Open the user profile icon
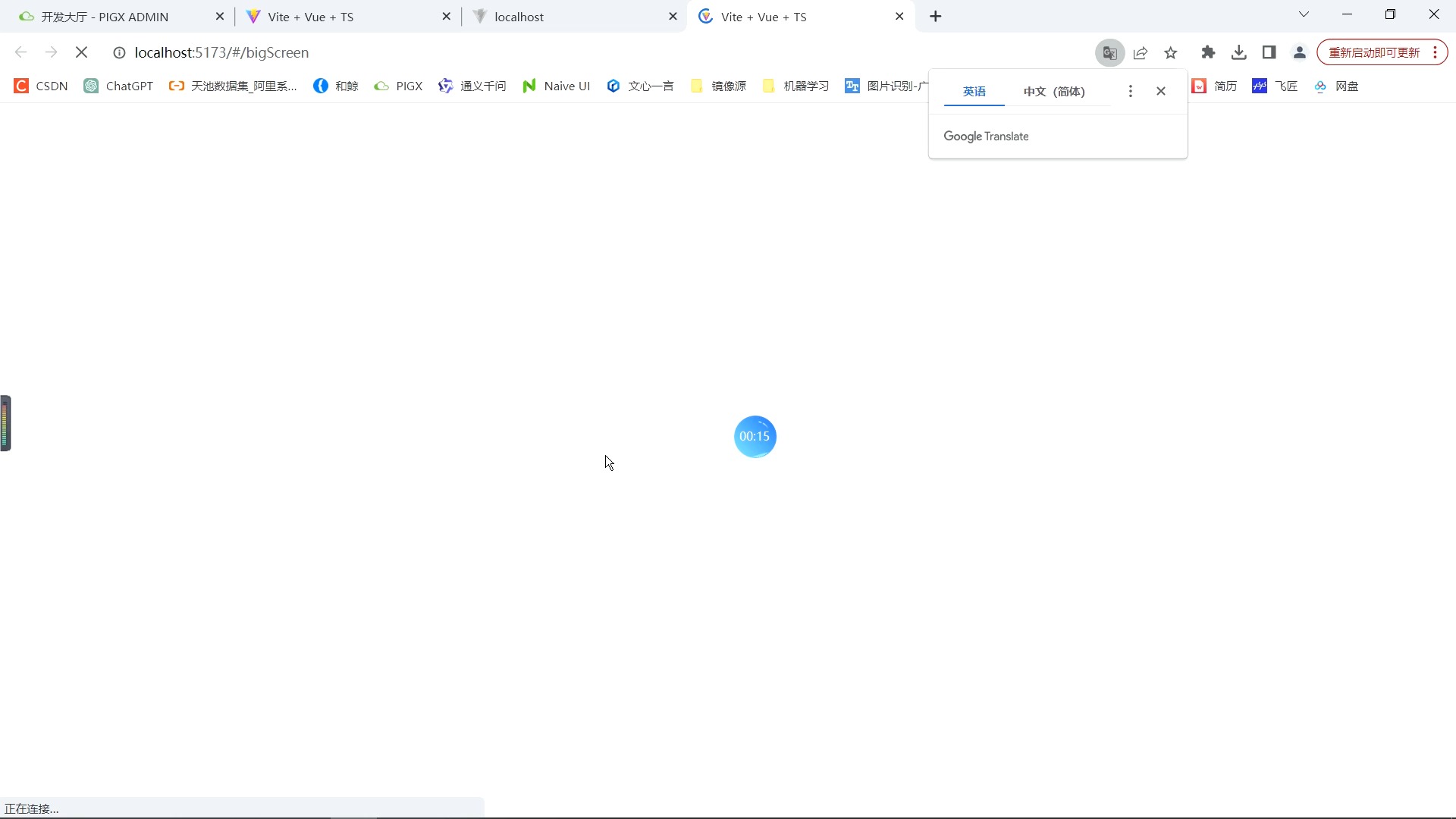 click(1299, 52)
